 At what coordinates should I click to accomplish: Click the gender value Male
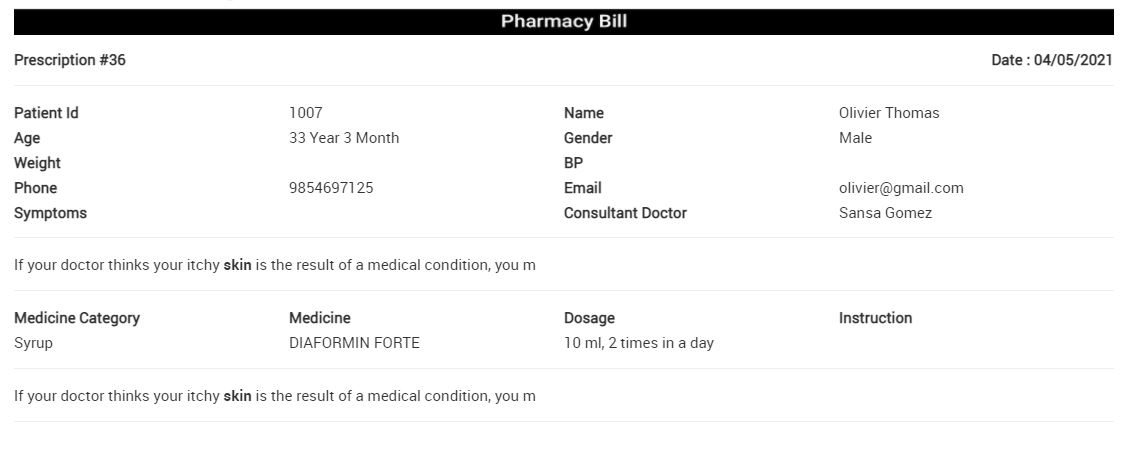click(855, 138)
